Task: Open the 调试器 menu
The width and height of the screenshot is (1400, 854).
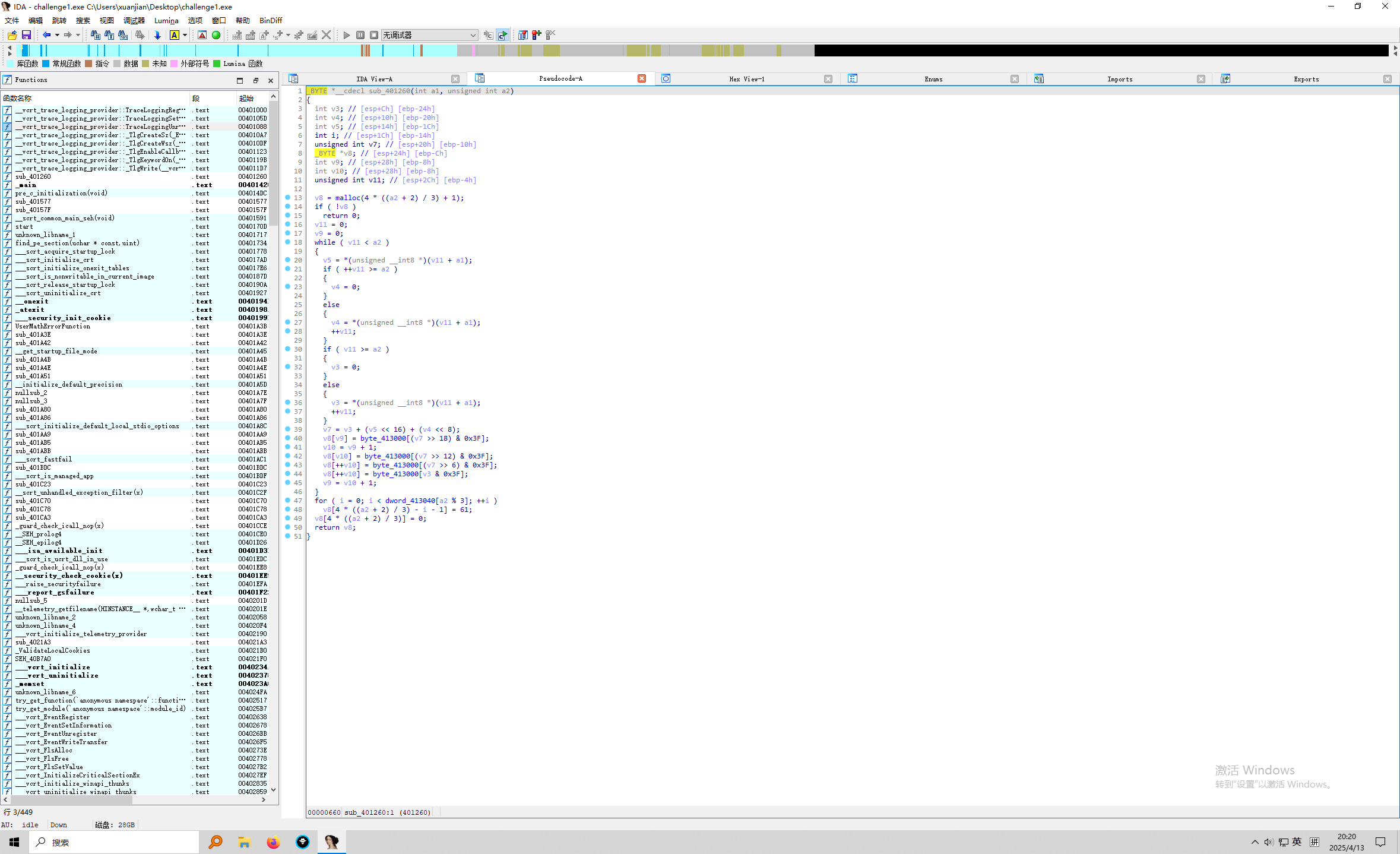Action: pos(134,20)
